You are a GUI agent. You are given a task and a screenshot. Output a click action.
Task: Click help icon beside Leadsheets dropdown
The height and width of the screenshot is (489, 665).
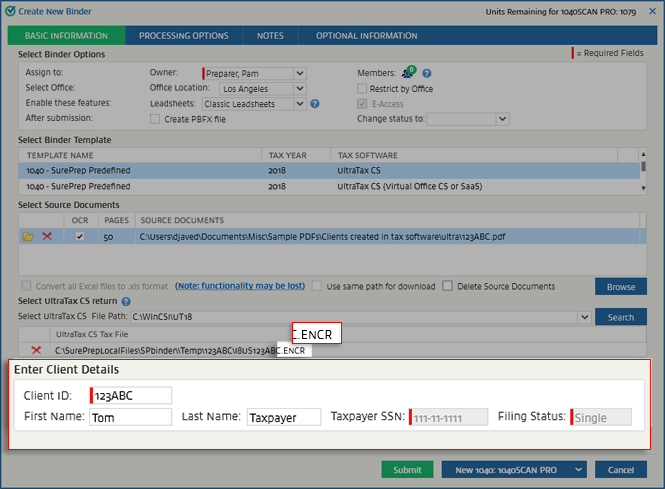[314, 103]
